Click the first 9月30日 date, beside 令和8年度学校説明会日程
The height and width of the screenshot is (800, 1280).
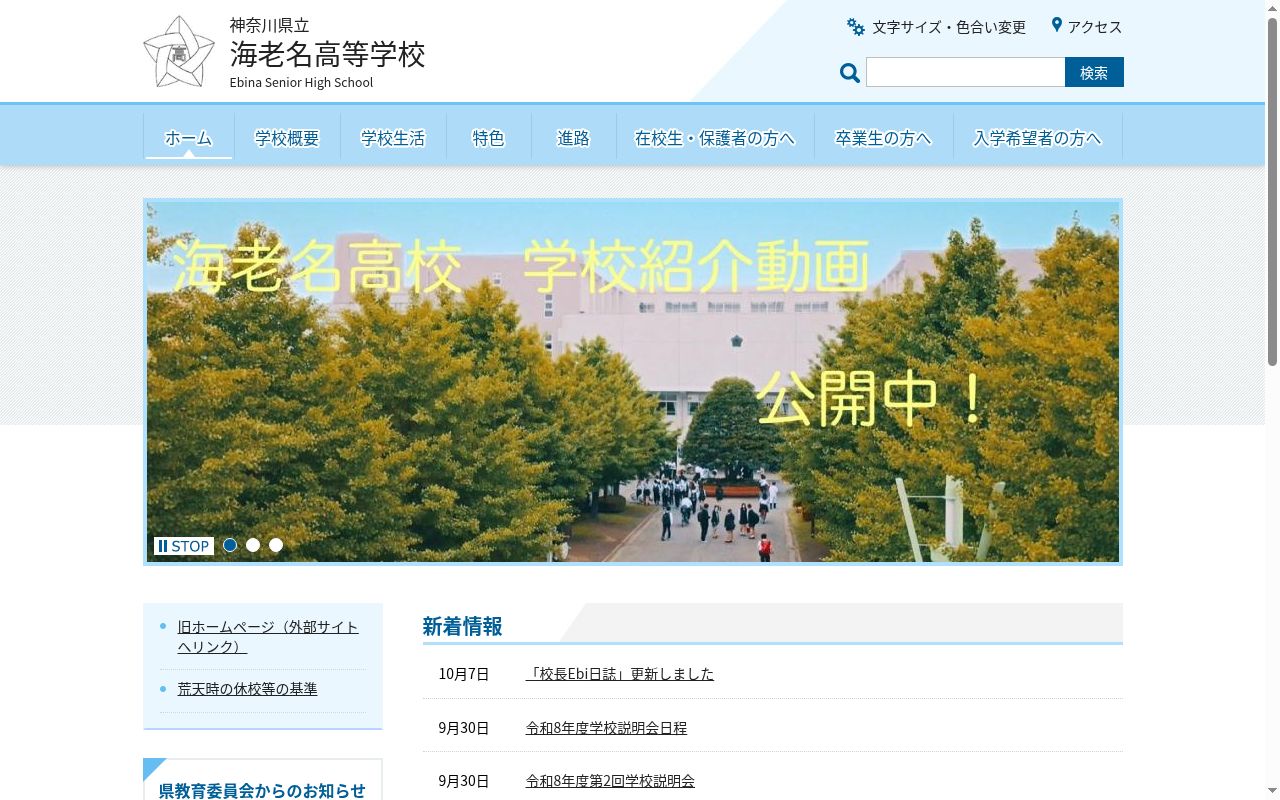[464, 728]
